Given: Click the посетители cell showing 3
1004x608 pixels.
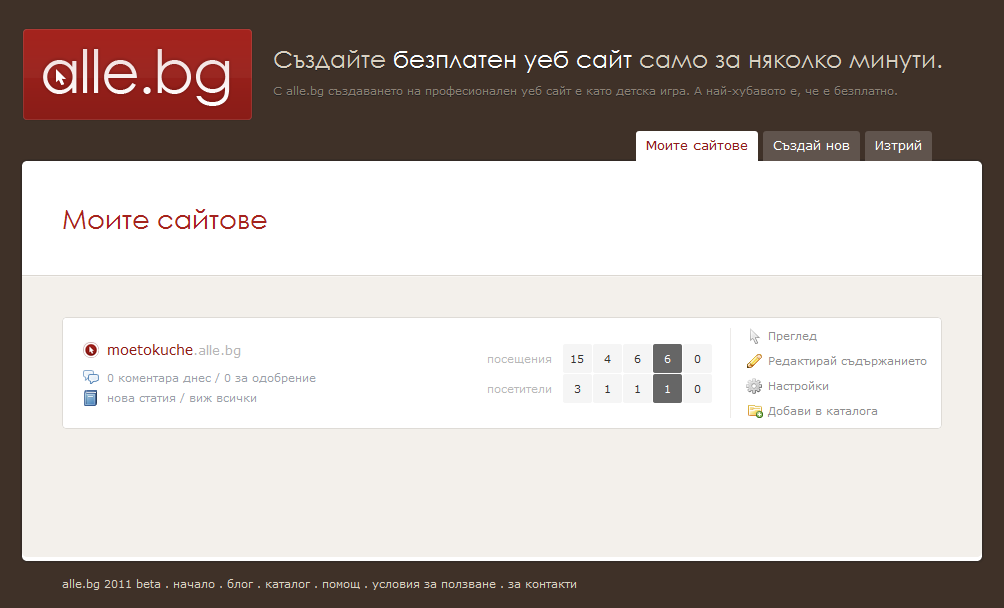Looking at the screenshot, I should [577, 389].
